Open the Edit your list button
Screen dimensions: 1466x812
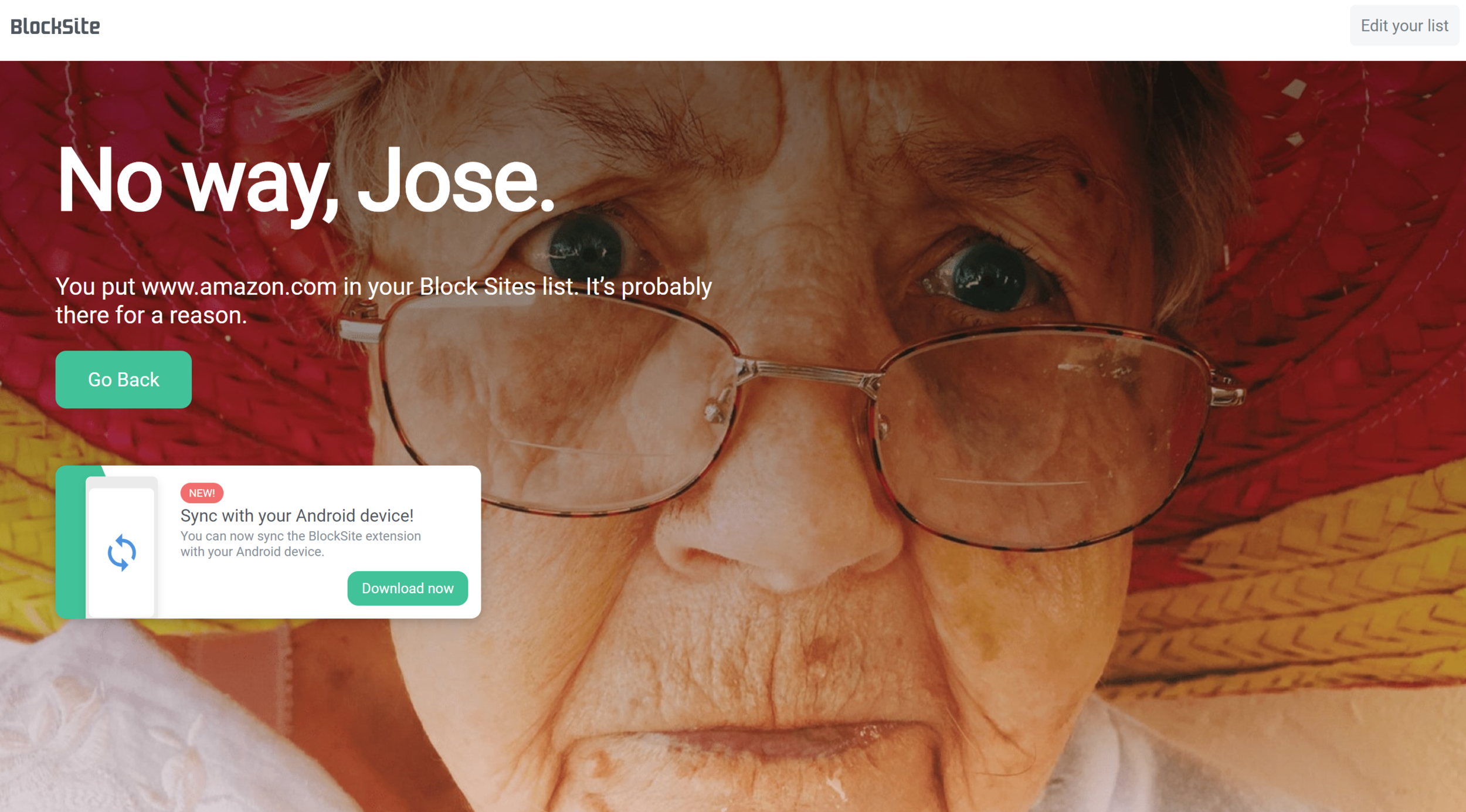pyautogui.click(x=1404, y=26)
